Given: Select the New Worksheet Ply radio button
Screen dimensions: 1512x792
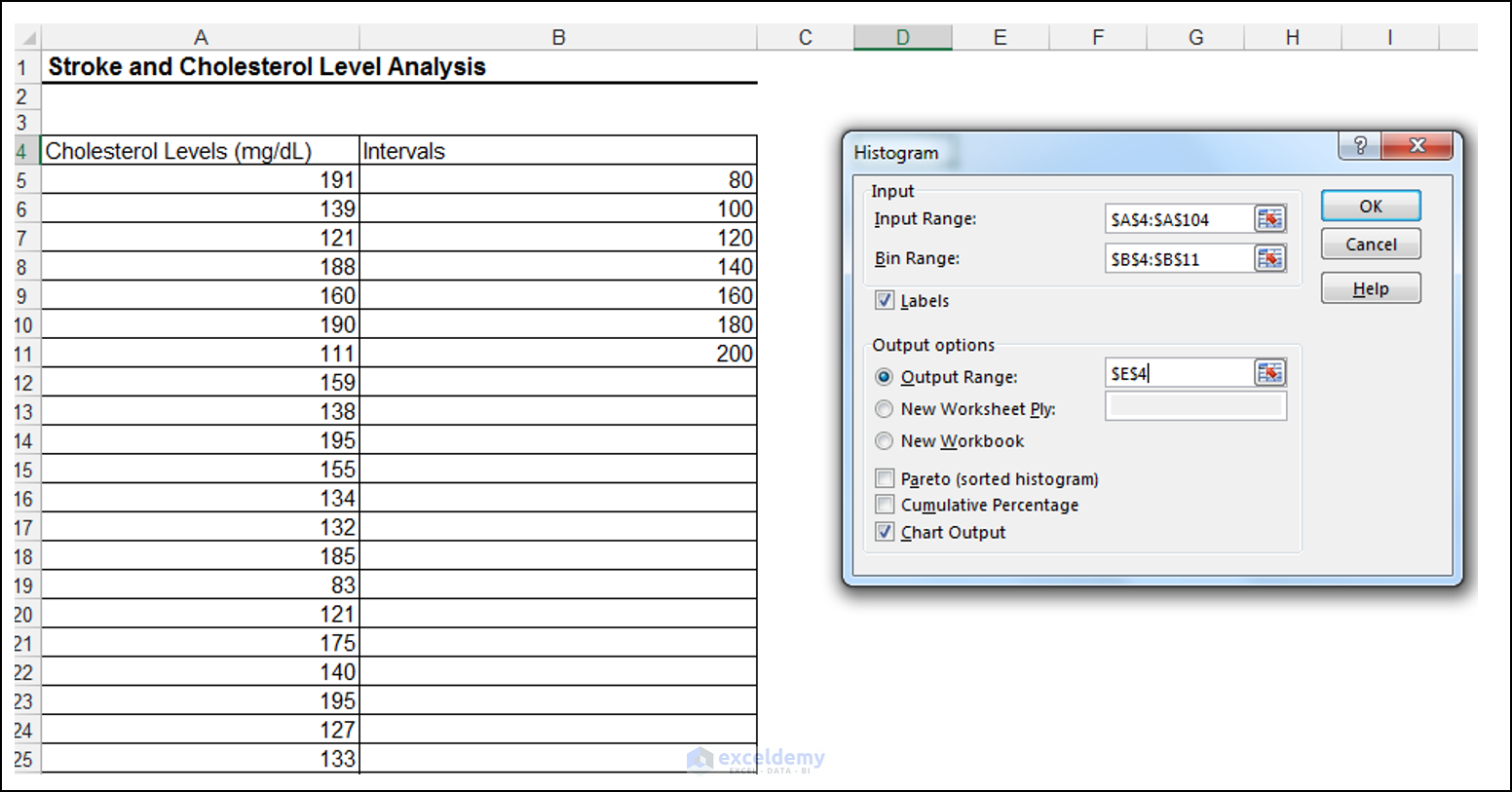Looking at the screenshot, I should 884,409.
